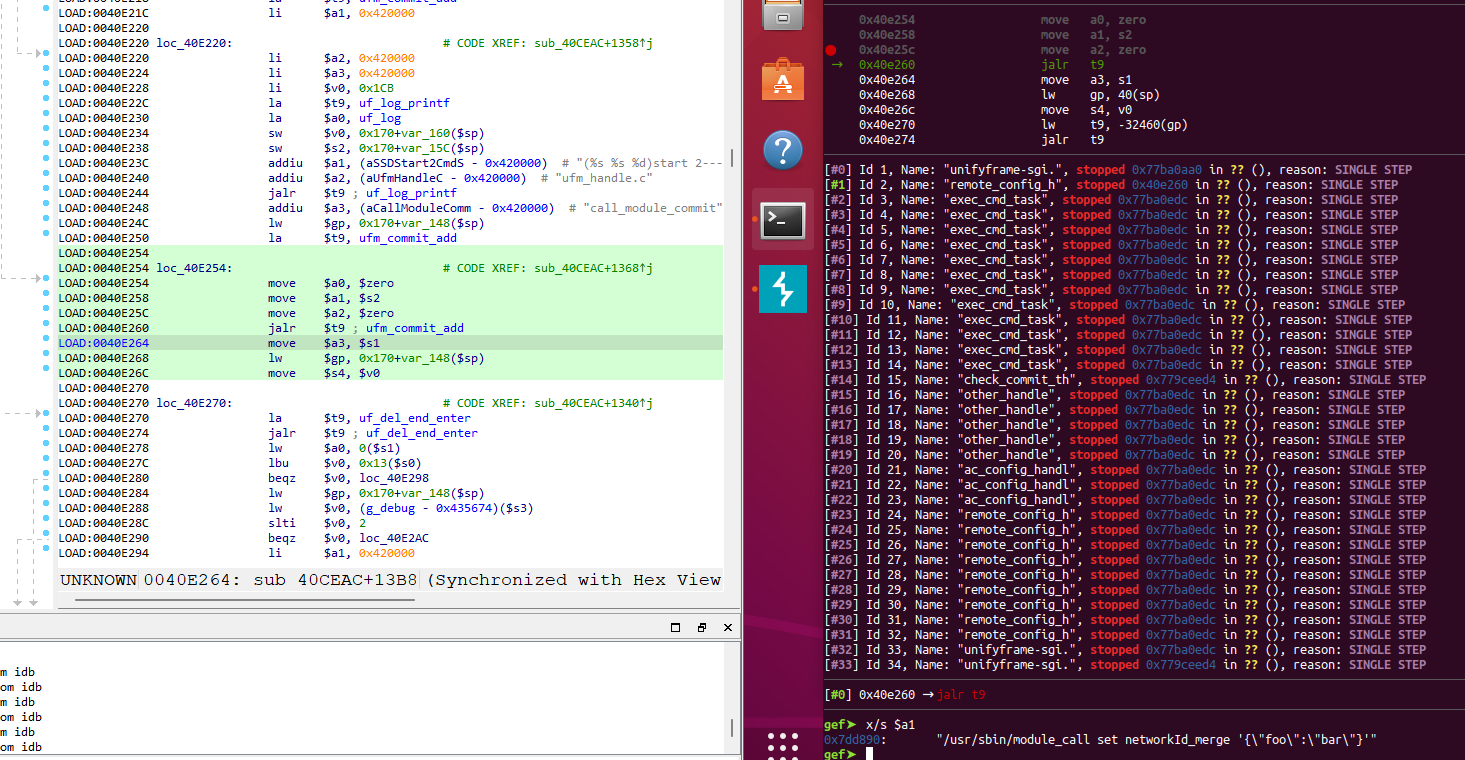The image size is (1465, 760).
Task: Open the Files icon in Ubuntu dock
Action: (782, 16)
